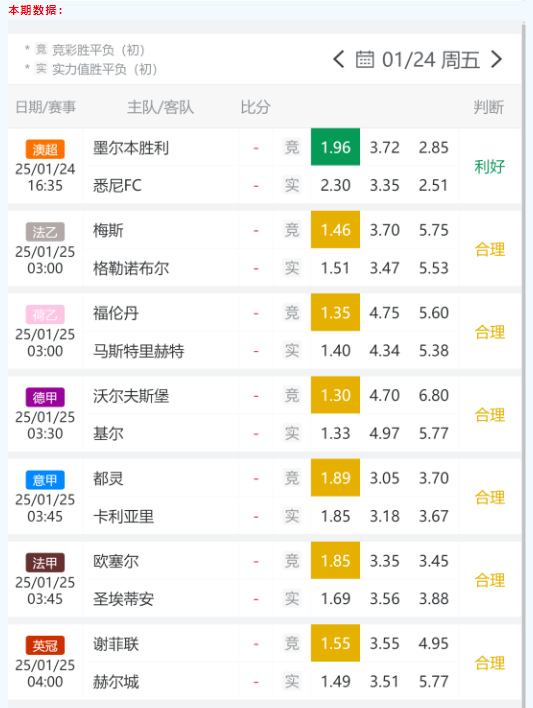
Task: Click the blue 意甲 league badge
Action: coord(45,480)
